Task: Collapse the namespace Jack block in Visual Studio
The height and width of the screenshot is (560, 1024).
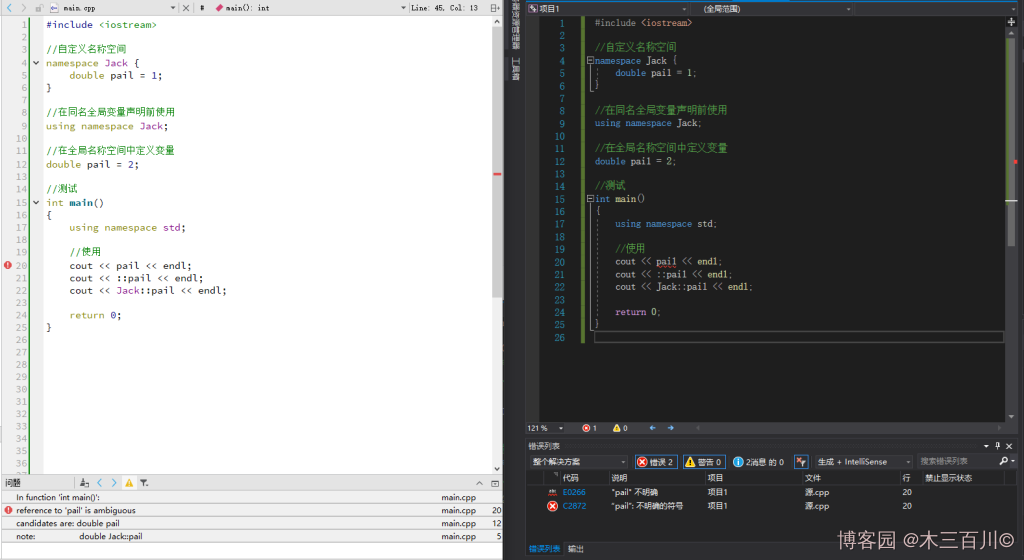Action: (x=590, y=61)
